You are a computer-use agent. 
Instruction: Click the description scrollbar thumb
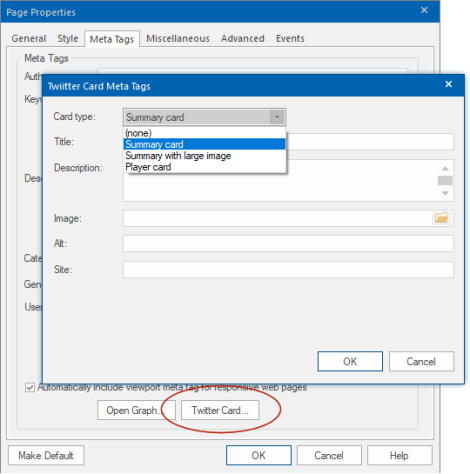pyautogui.click(x=445, y=180)
